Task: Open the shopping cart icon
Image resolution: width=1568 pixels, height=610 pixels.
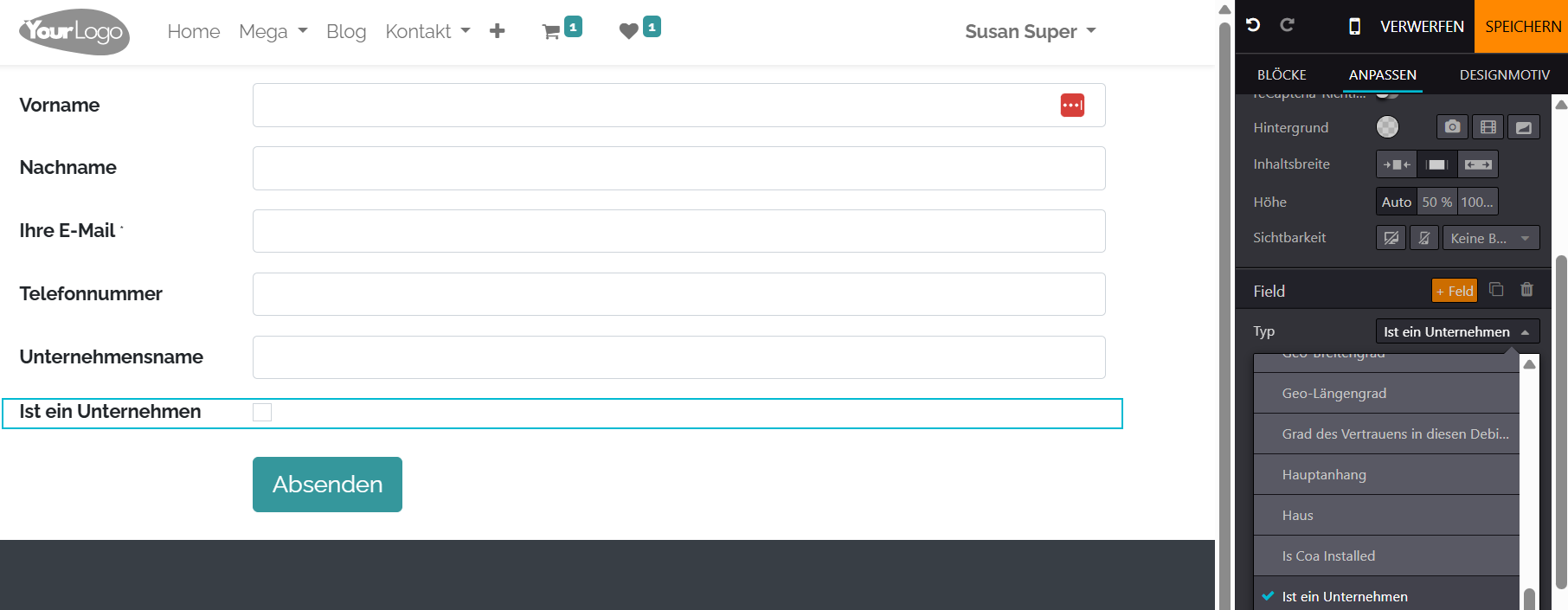Action: coord(551,32)
